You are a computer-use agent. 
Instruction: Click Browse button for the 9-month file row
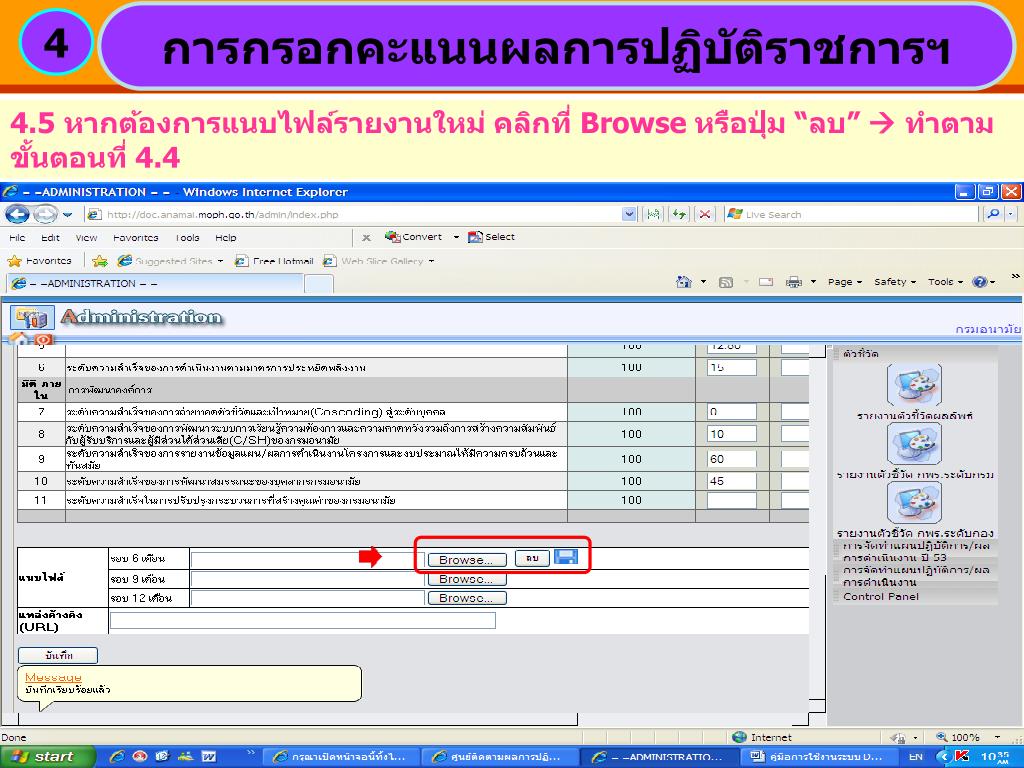[x=466, y=579]
